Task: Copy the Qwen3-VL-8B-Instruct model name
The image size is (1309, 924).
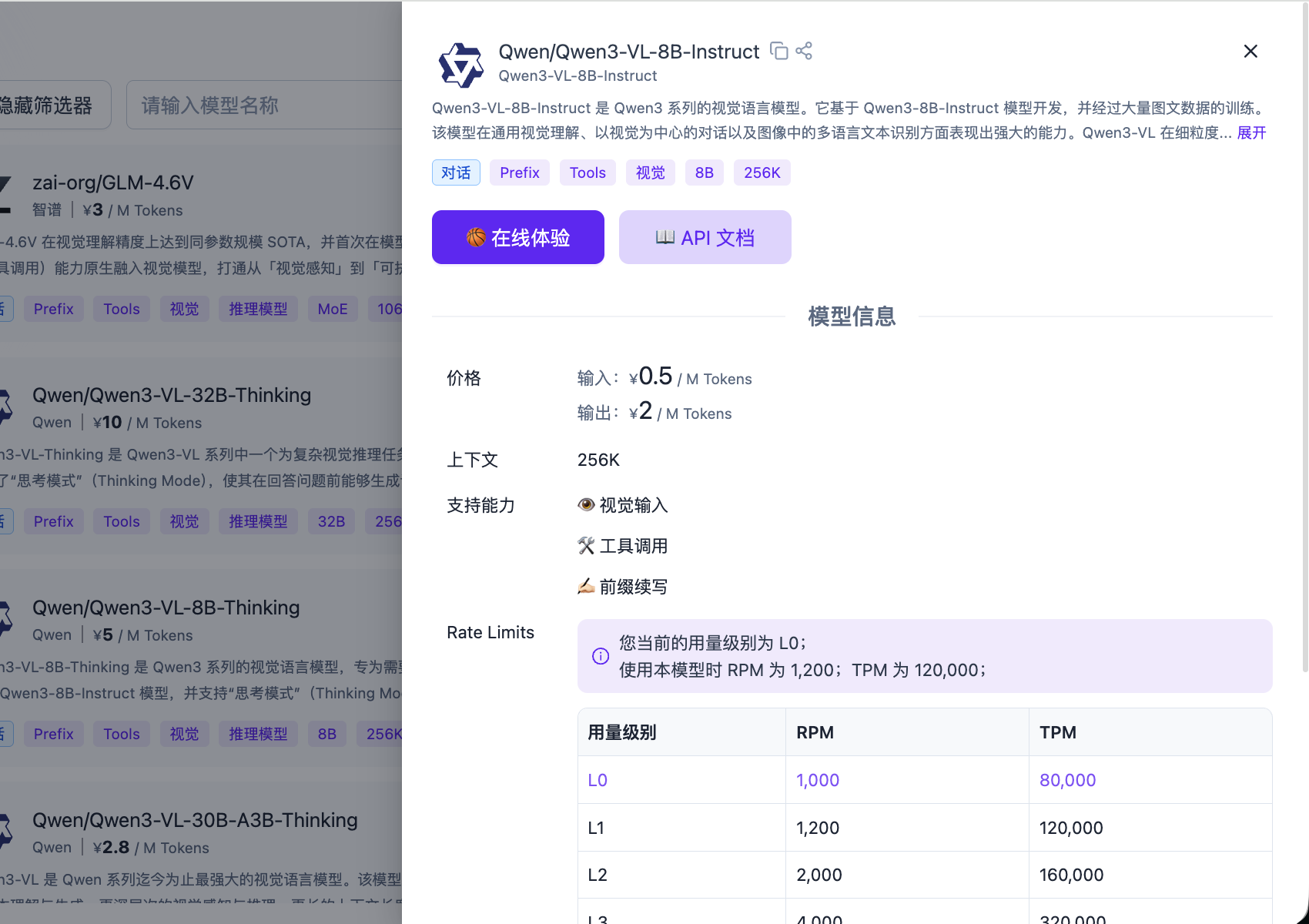Action: tap(779, 51)
